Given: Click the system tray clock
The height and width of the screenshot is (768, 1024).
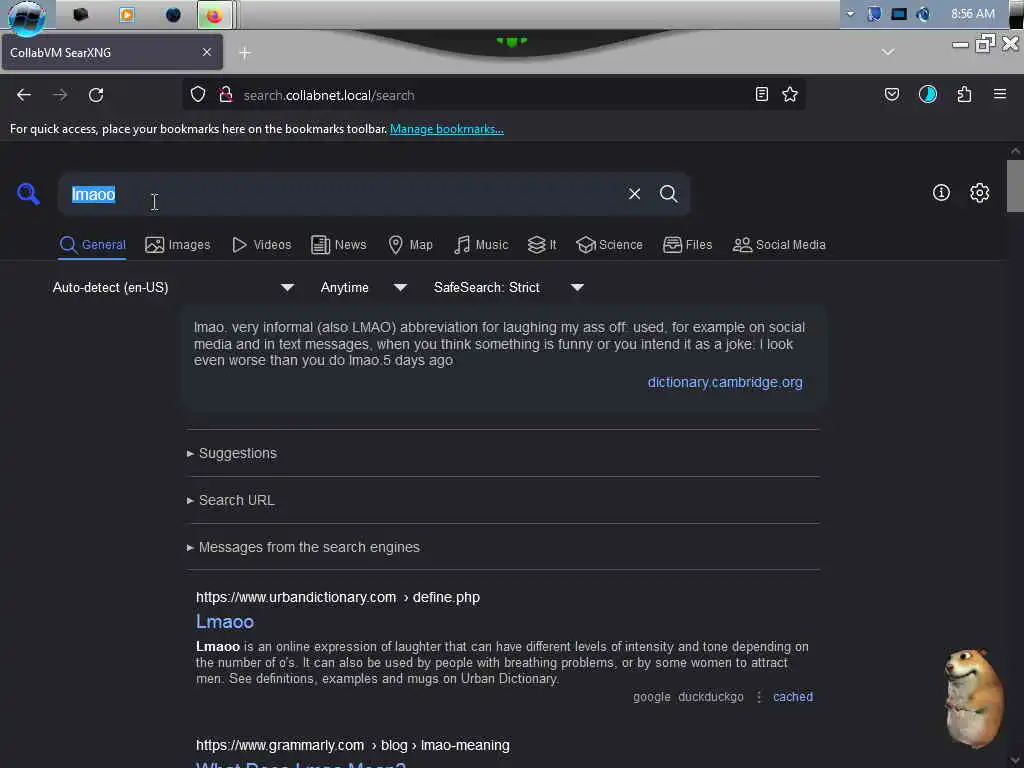Looking at the screenshot, I should (972, 14).
